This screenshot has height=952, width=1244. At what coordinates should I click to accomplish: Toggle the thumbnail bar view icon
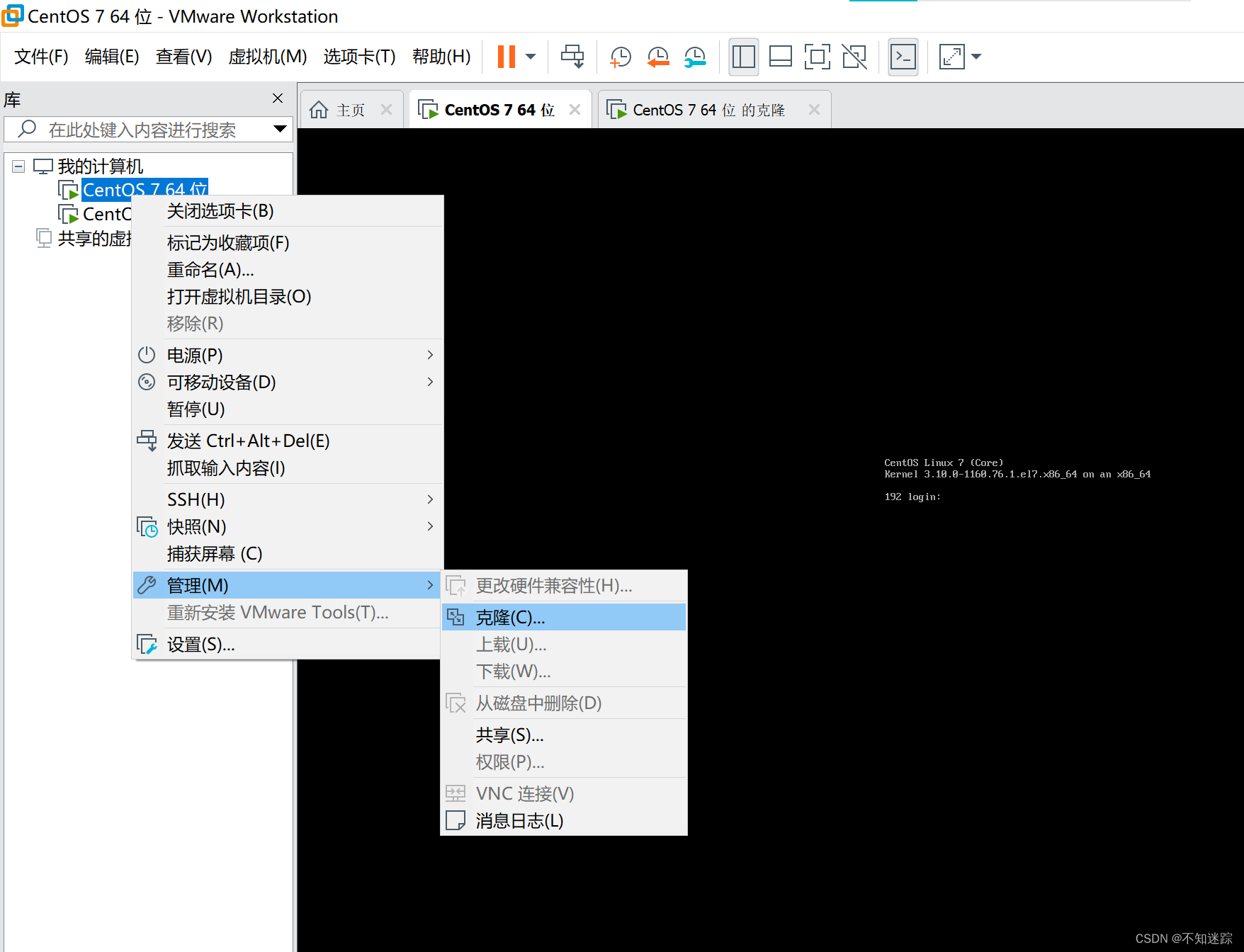point(780,57)
